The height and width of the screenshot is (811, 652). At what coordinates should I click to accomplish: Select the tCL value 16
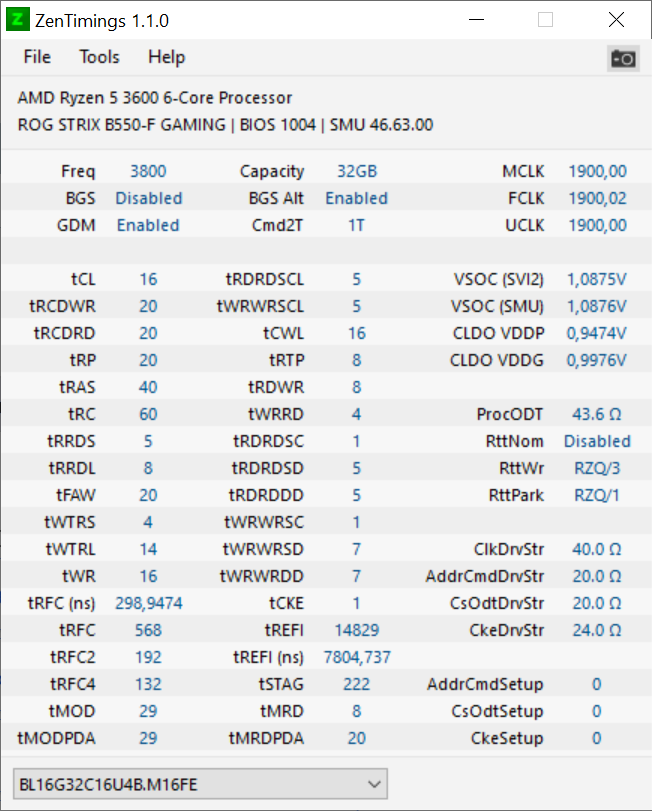(149, 280)
